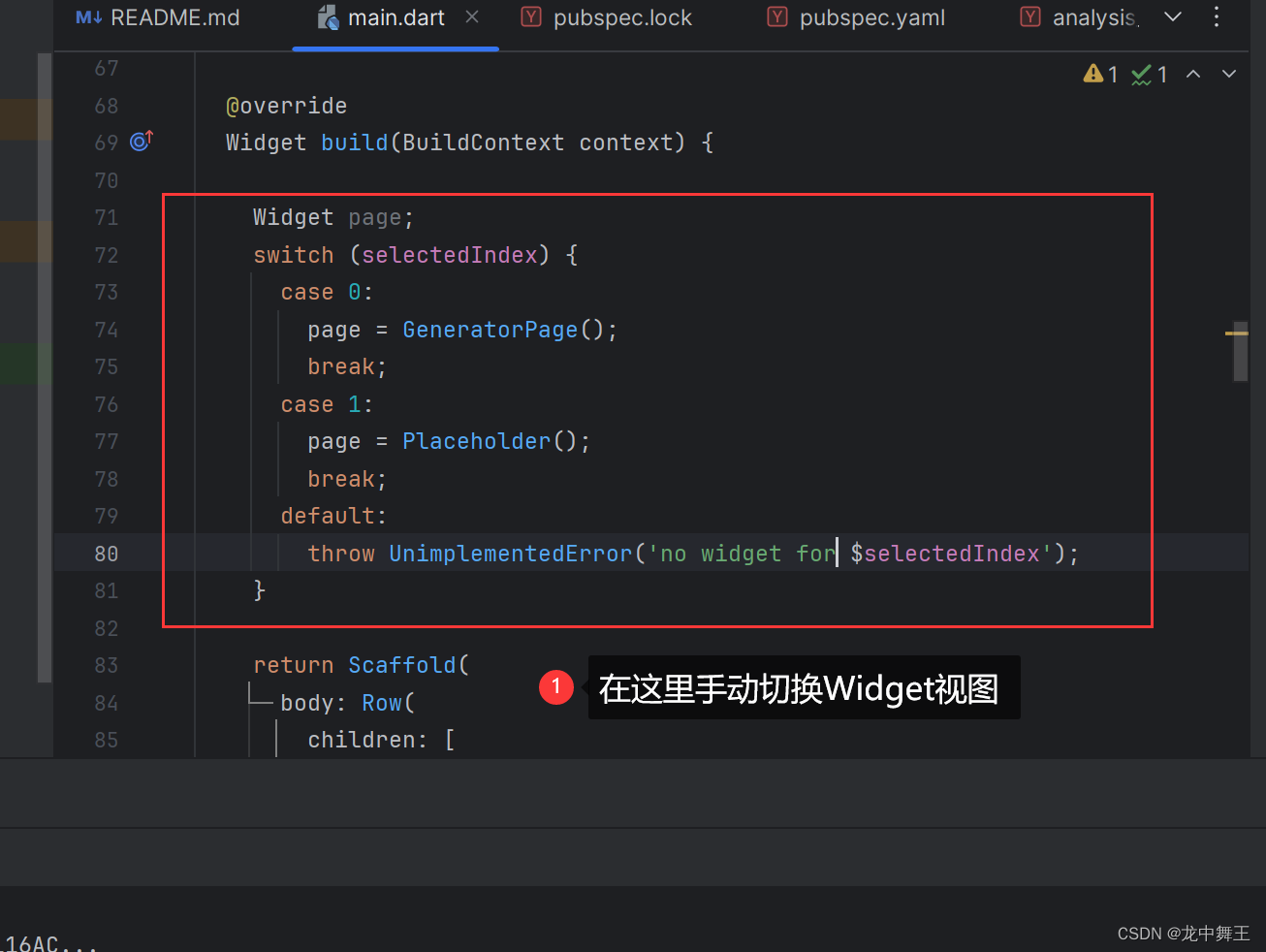Click the YAML icon on analysis tab

[x=1030, y=16]
